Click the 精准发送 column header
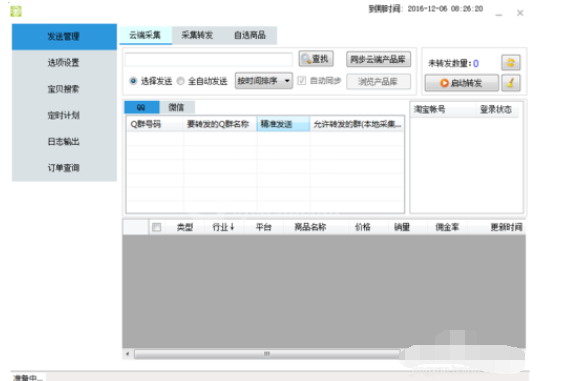Viewport: 561px width, 381px height. click(283, 124)
